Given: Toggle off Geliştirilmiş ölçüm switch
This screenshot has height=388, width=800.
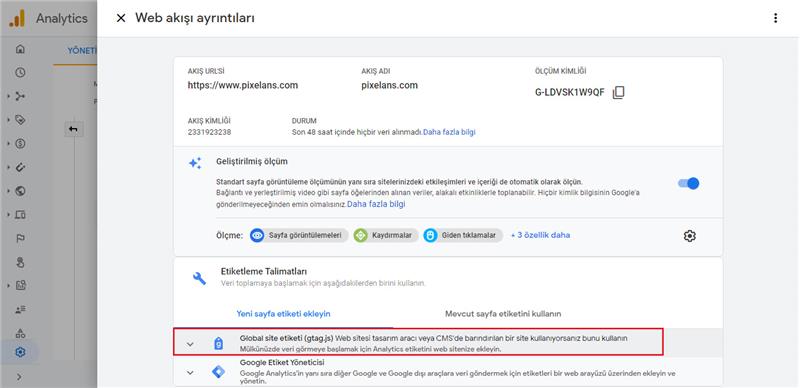Looking at the screenshot, I should point(688,183).
